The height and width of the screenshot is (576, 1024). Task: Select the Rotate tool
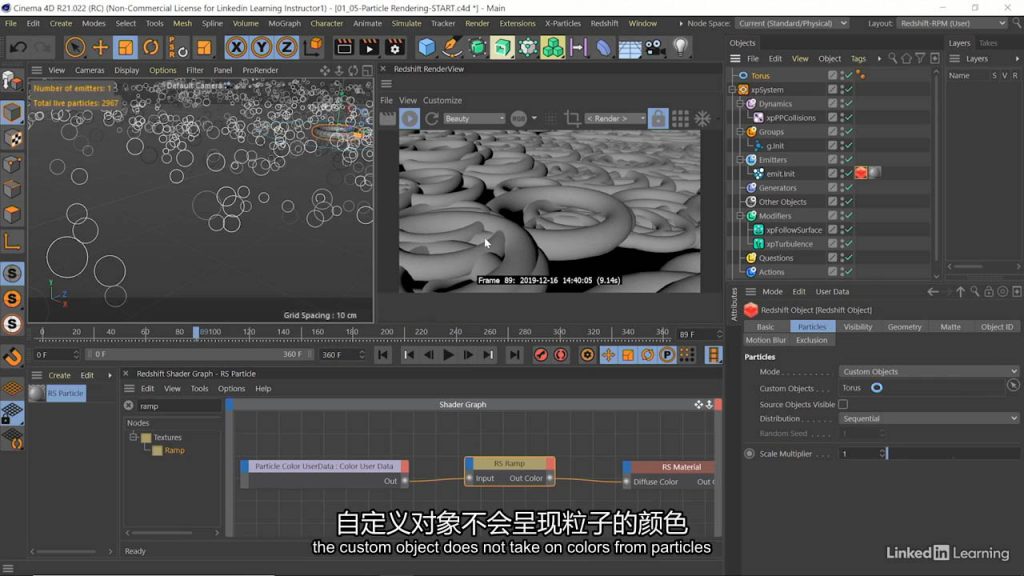(151, 47)
